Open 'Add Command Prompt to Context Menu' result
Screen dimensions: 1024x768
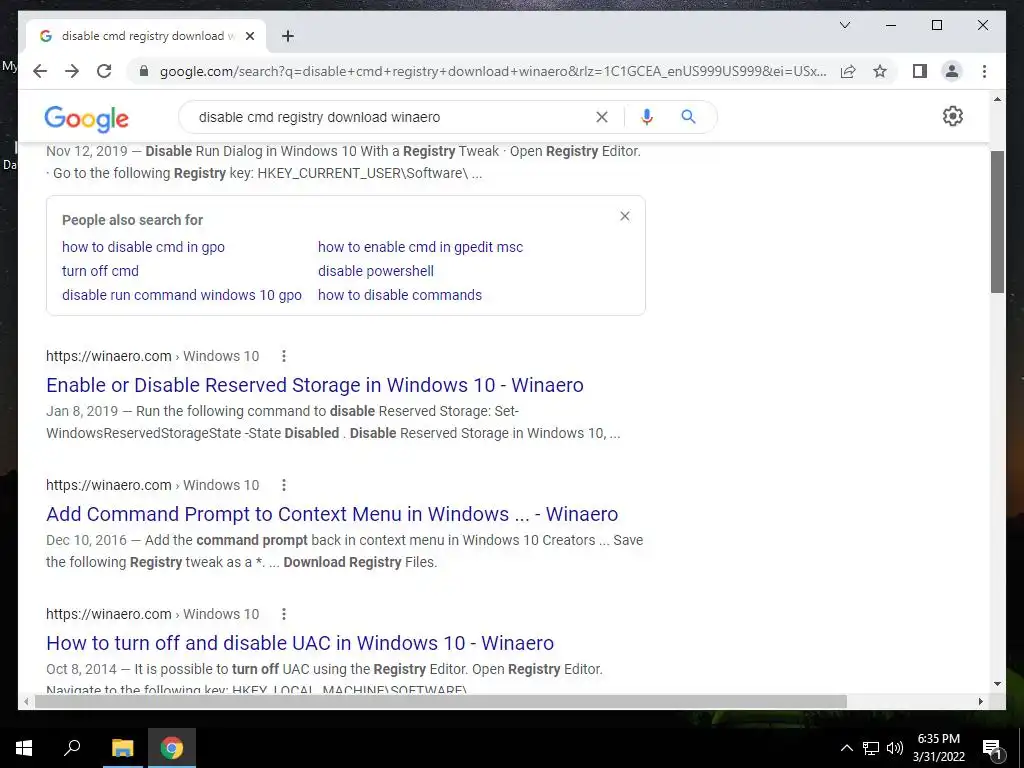click(332, 514)
